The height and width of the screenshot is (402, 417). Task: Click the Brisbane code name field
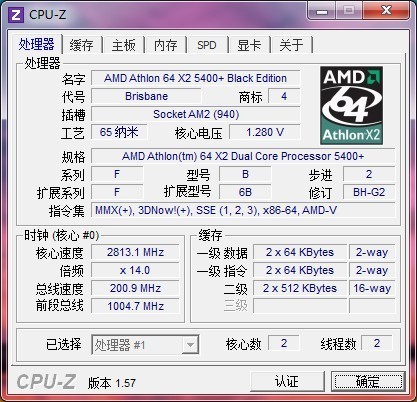[x=146, y=96]
